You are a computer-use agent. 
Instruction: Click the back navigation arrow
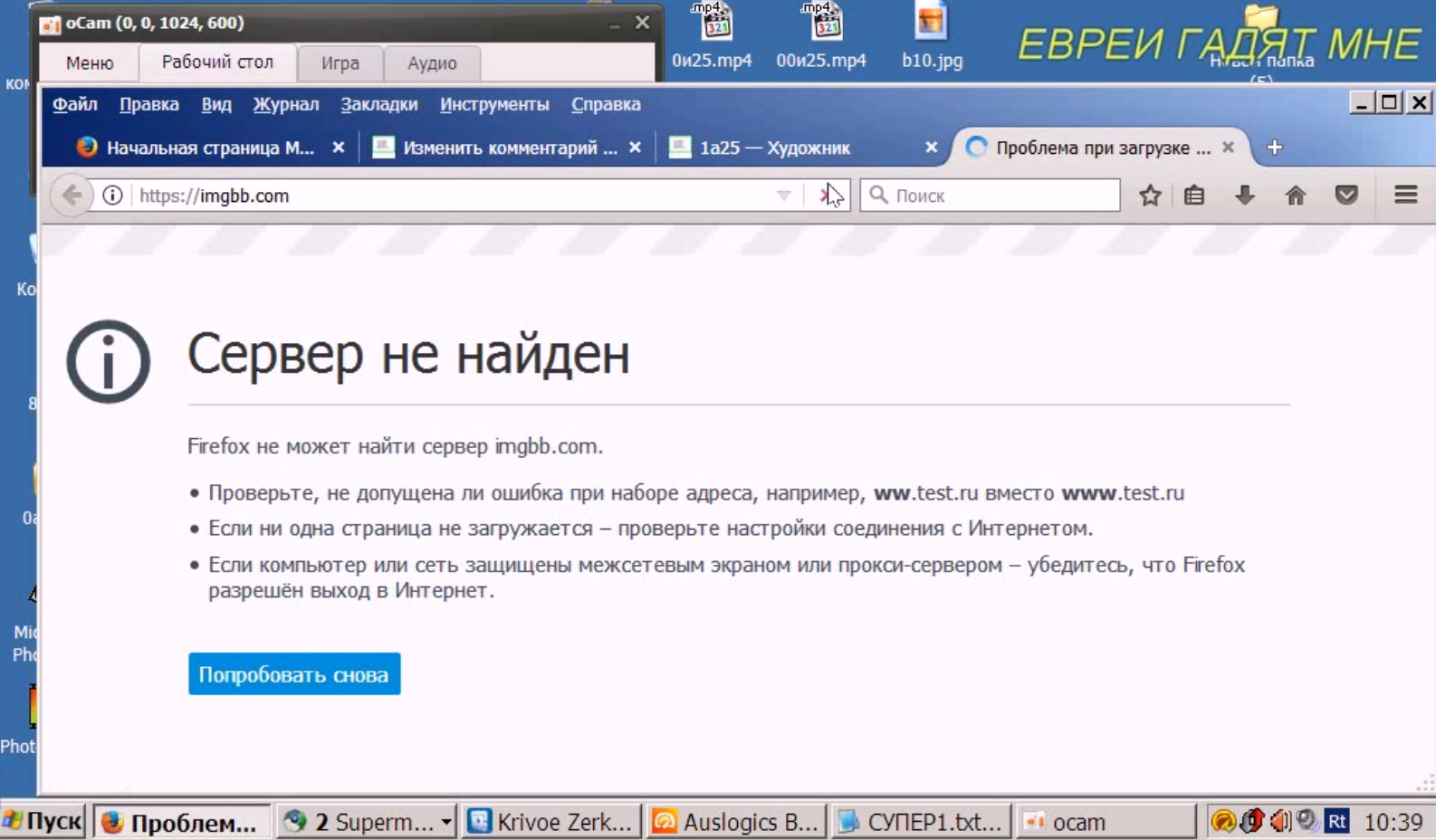[72, 196]
